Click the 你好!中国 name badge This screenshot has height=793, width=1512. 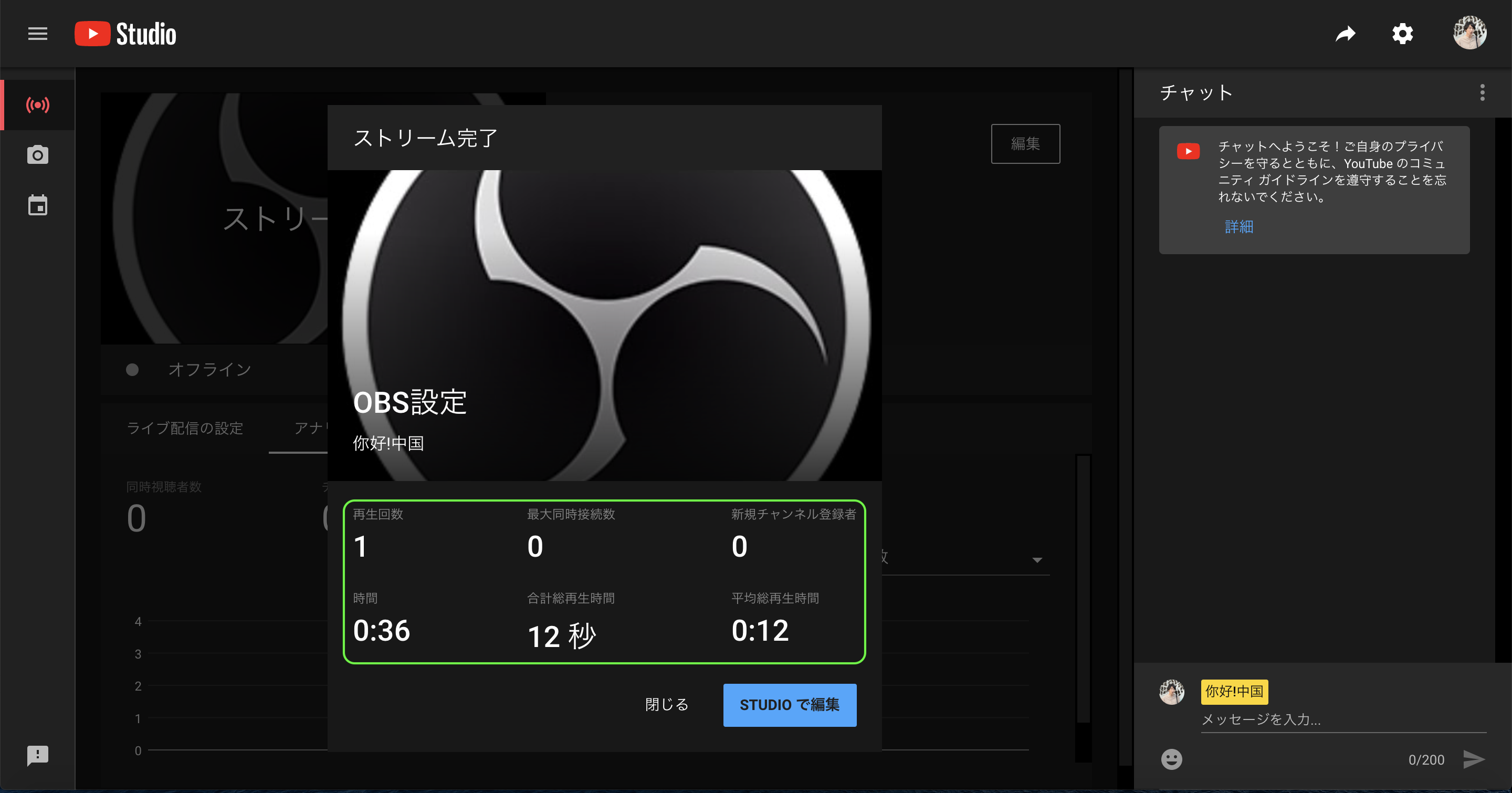(x=1234, y=692)
